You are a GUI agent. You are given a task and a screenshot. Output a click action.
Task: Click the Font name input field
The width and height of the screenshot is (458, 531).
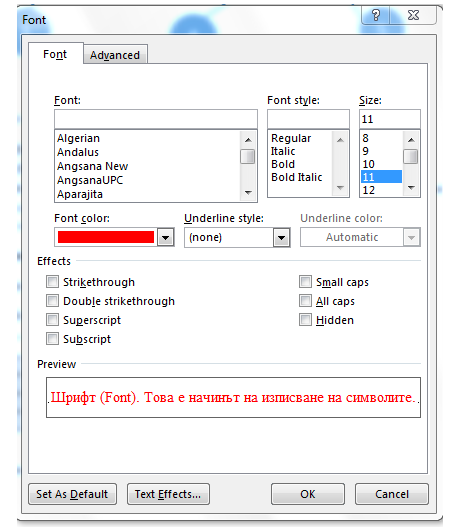[156, 119]
